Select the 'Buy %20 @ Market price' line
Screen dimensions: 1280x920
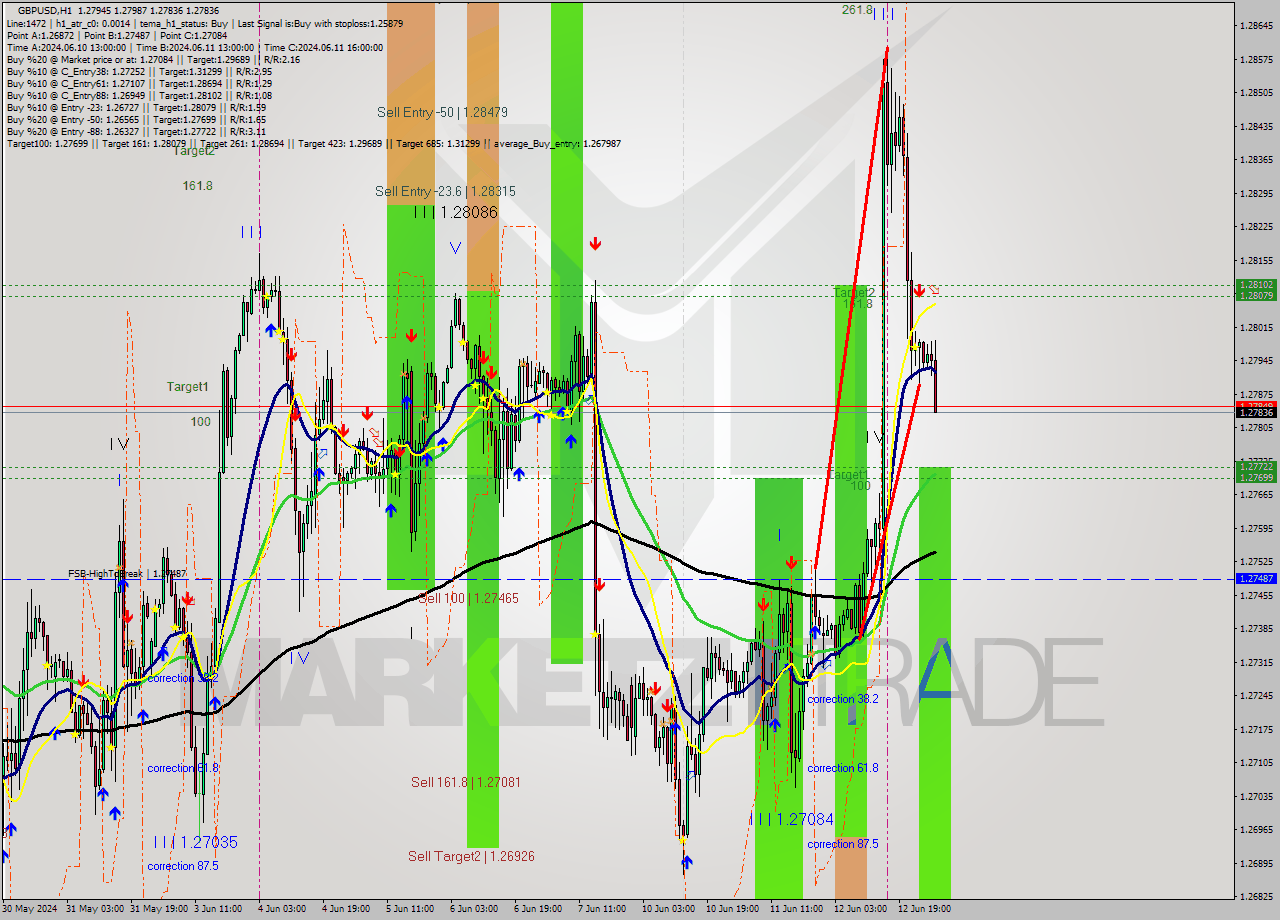coord(153,59)
